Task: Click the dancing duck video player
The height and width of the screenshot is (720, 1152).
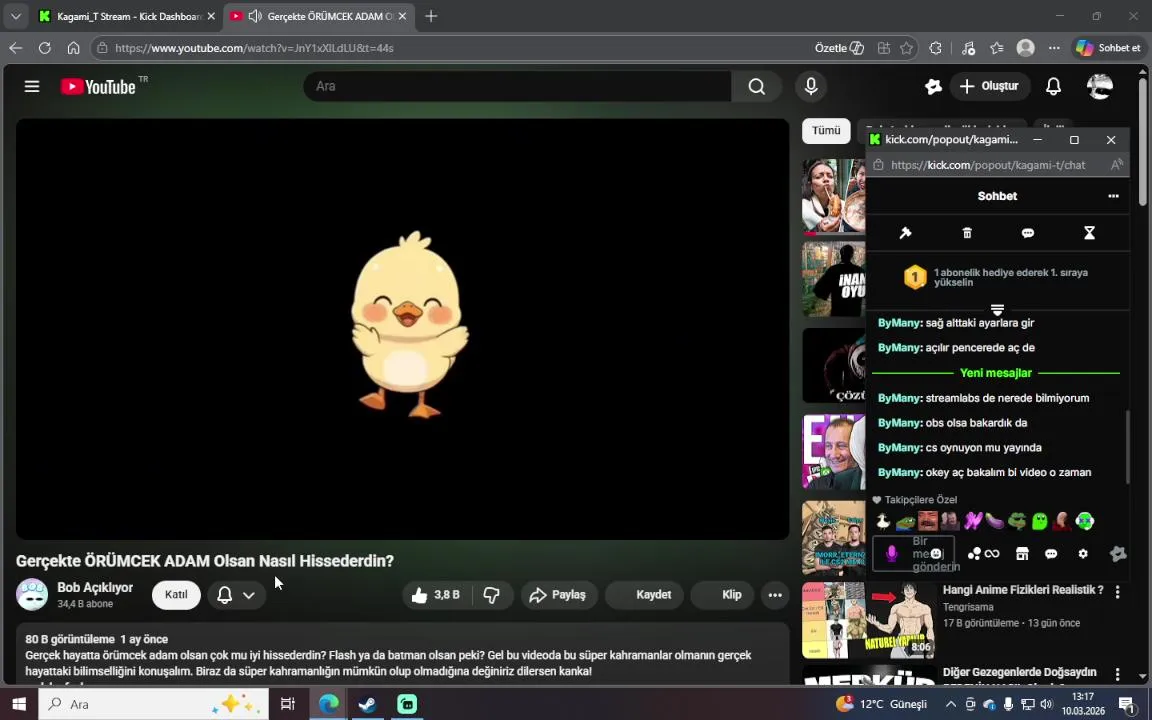Action: [403, 329]
